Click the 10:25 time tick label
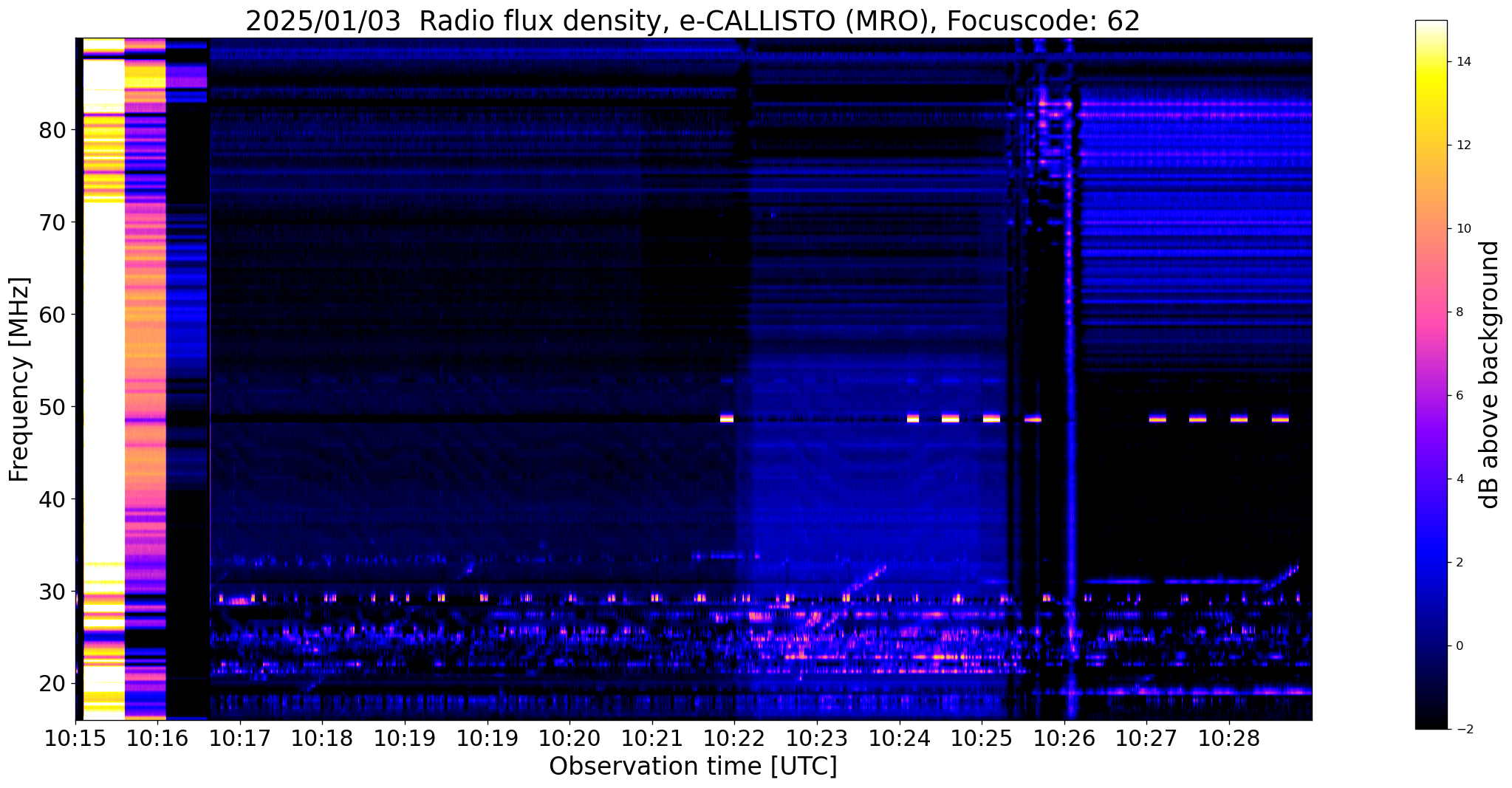1512x788 pixels. point(982,739)
